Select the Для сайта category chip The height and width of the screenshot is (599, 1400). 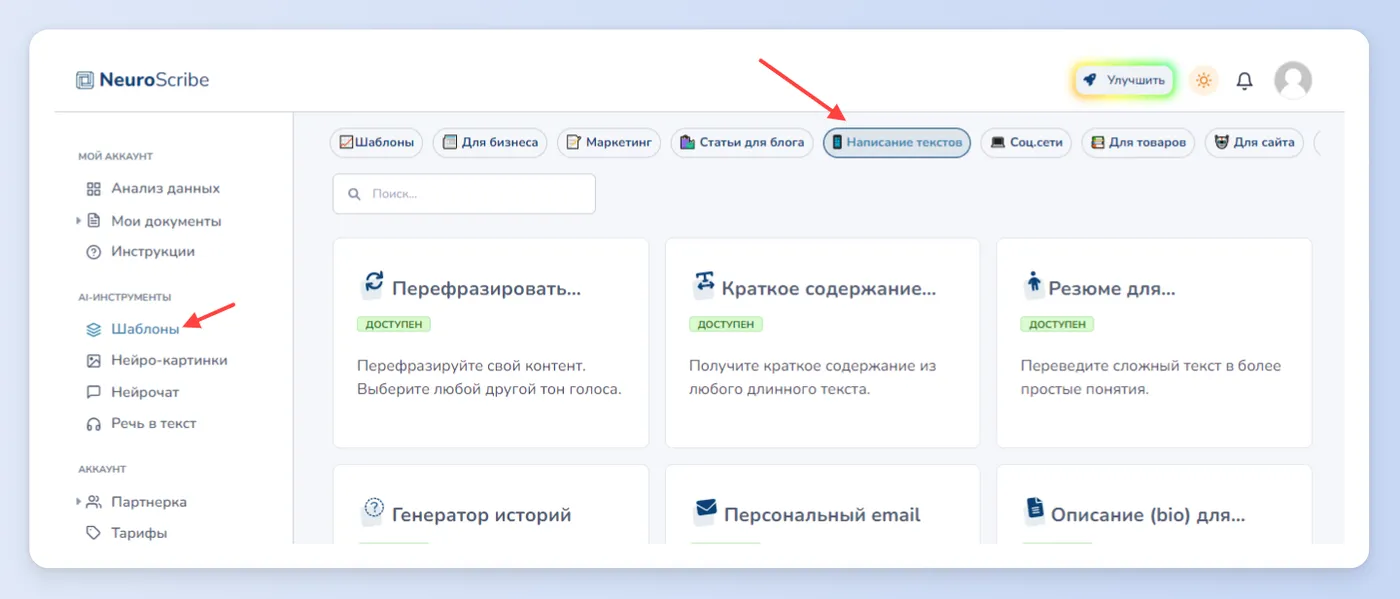[x=1254, y=143]
